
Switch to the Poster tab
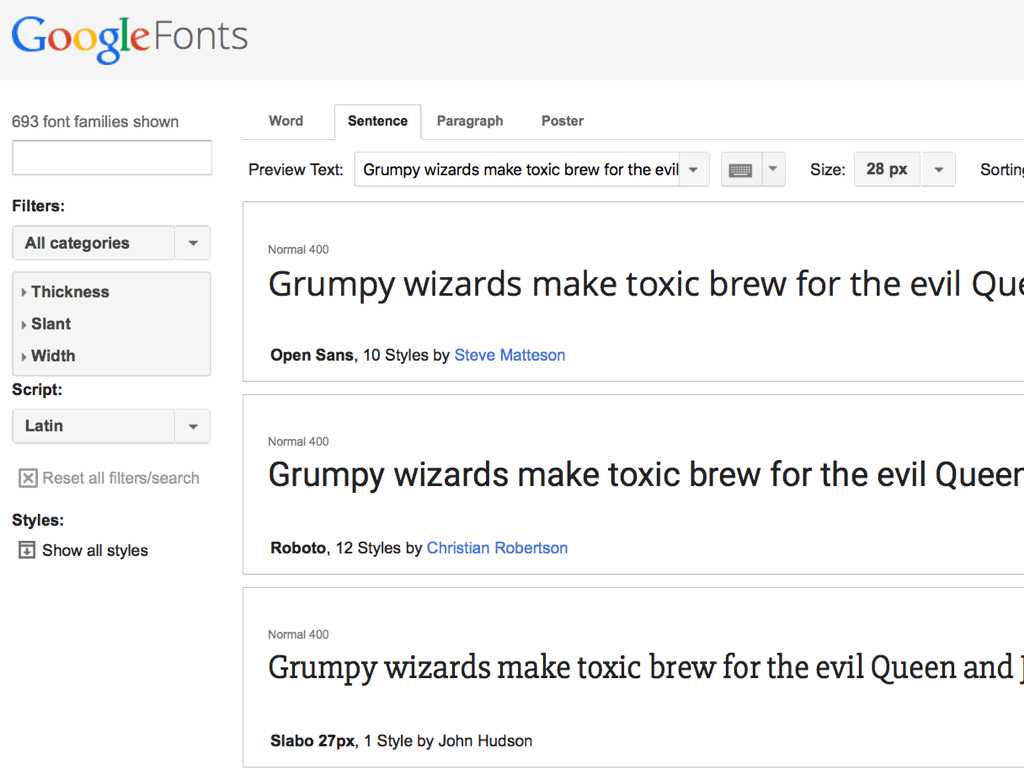pyautogui.click(x=562, y=121)
